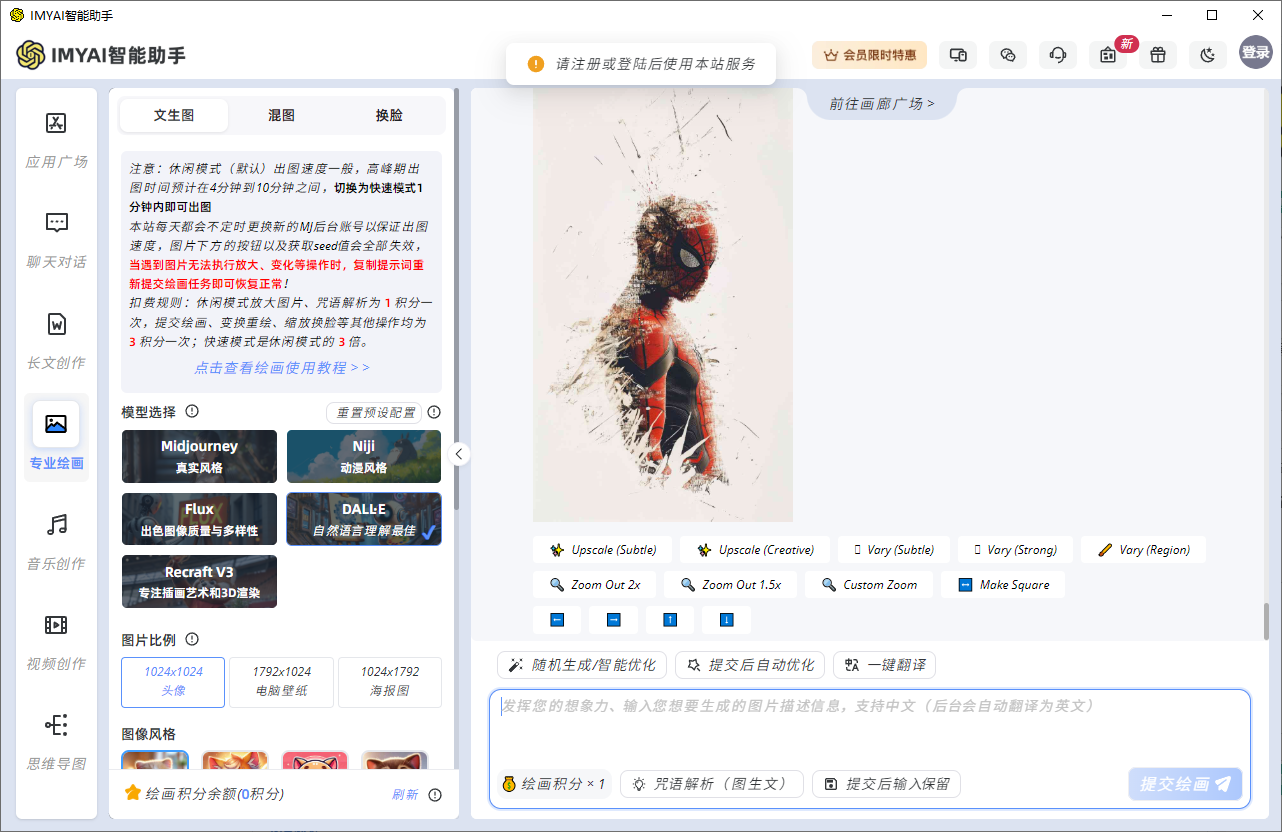
Task: Click the generated Spider-Man image
Action: [663, 305]
